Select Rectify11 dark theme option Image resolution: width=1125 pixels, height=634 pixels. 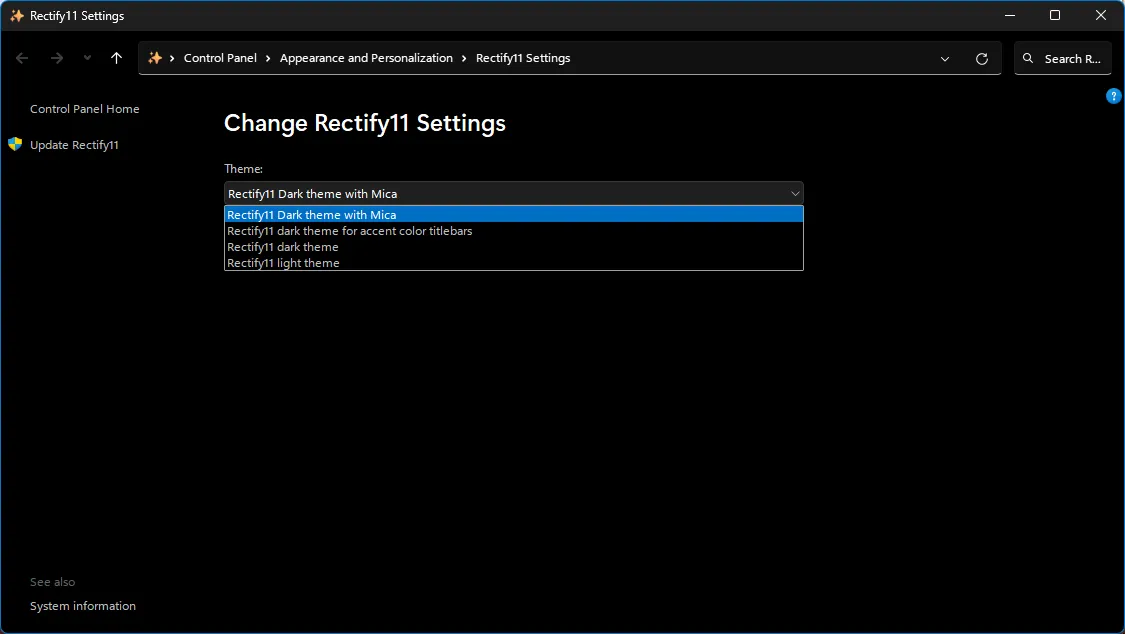[x=282, y=246]
